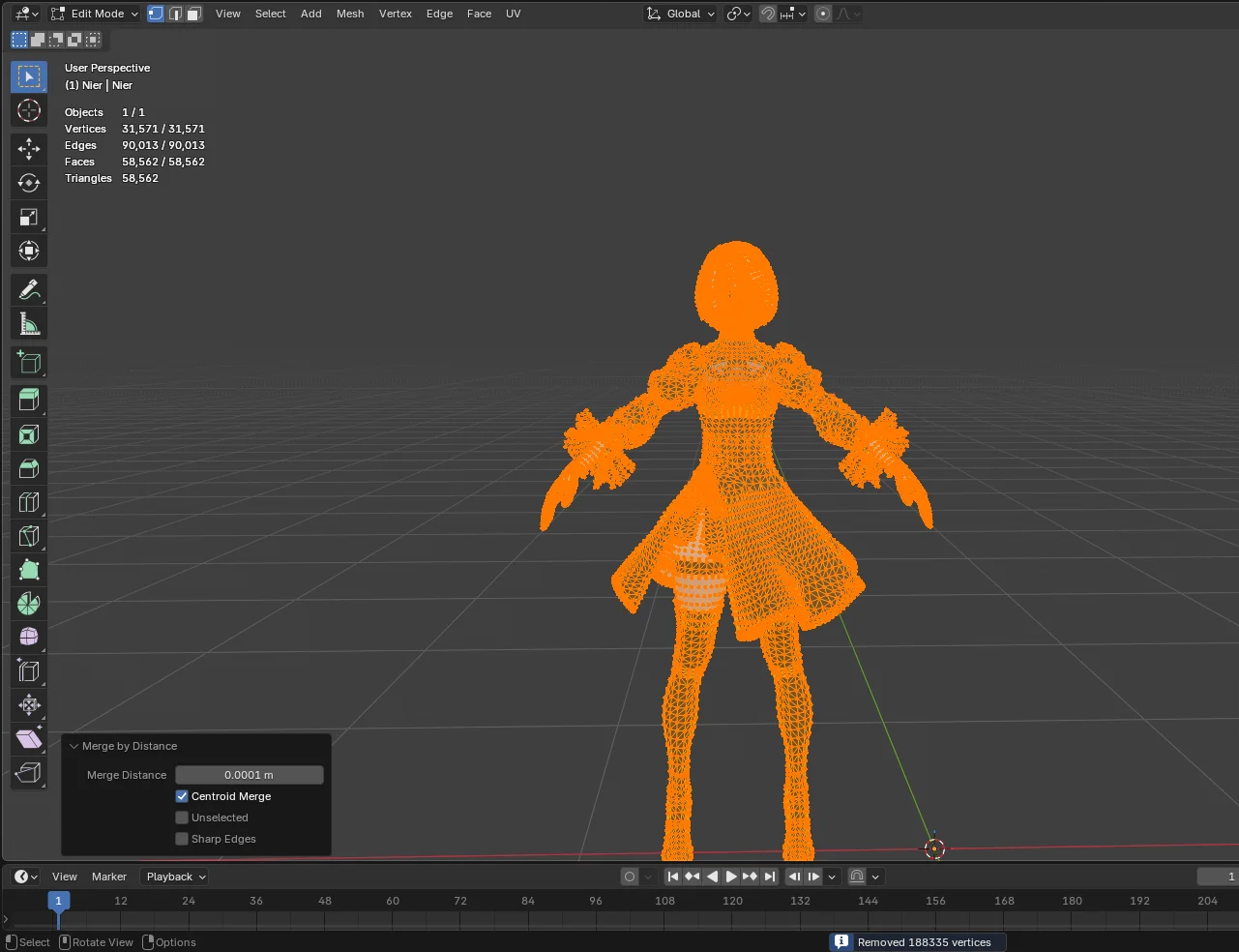Play the animation in reverse

click(x=712, y=877)
